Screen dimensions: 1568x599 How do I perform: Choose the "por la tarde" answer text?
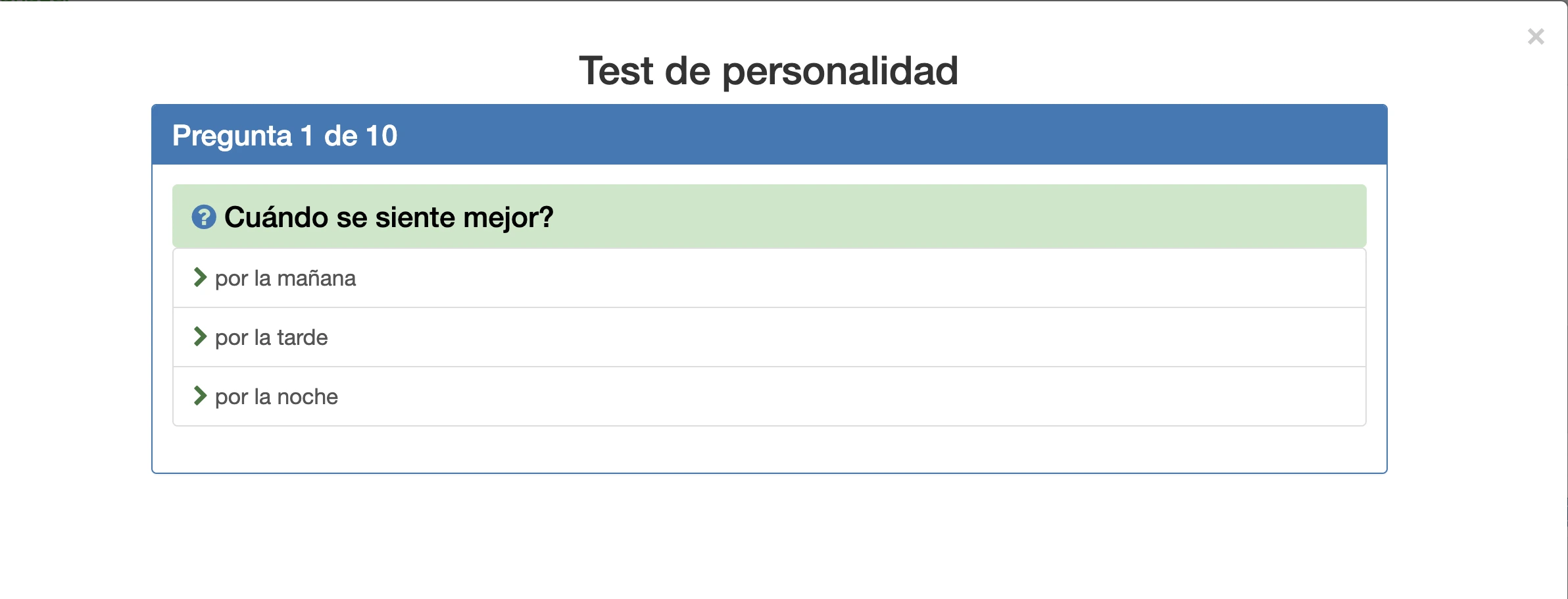[271, 338]
